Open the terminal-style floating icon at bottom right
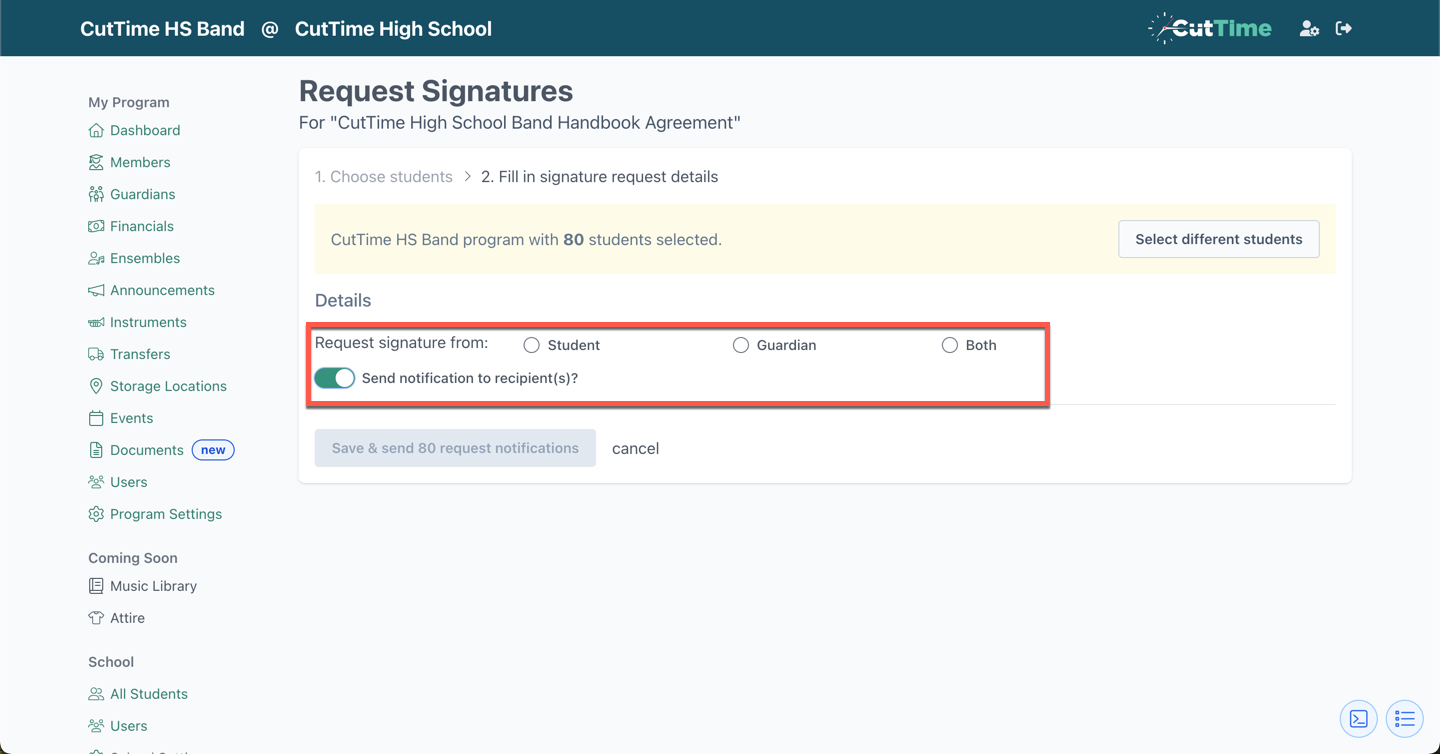This screenshot has height=754, width=1440. (1358, 718)
